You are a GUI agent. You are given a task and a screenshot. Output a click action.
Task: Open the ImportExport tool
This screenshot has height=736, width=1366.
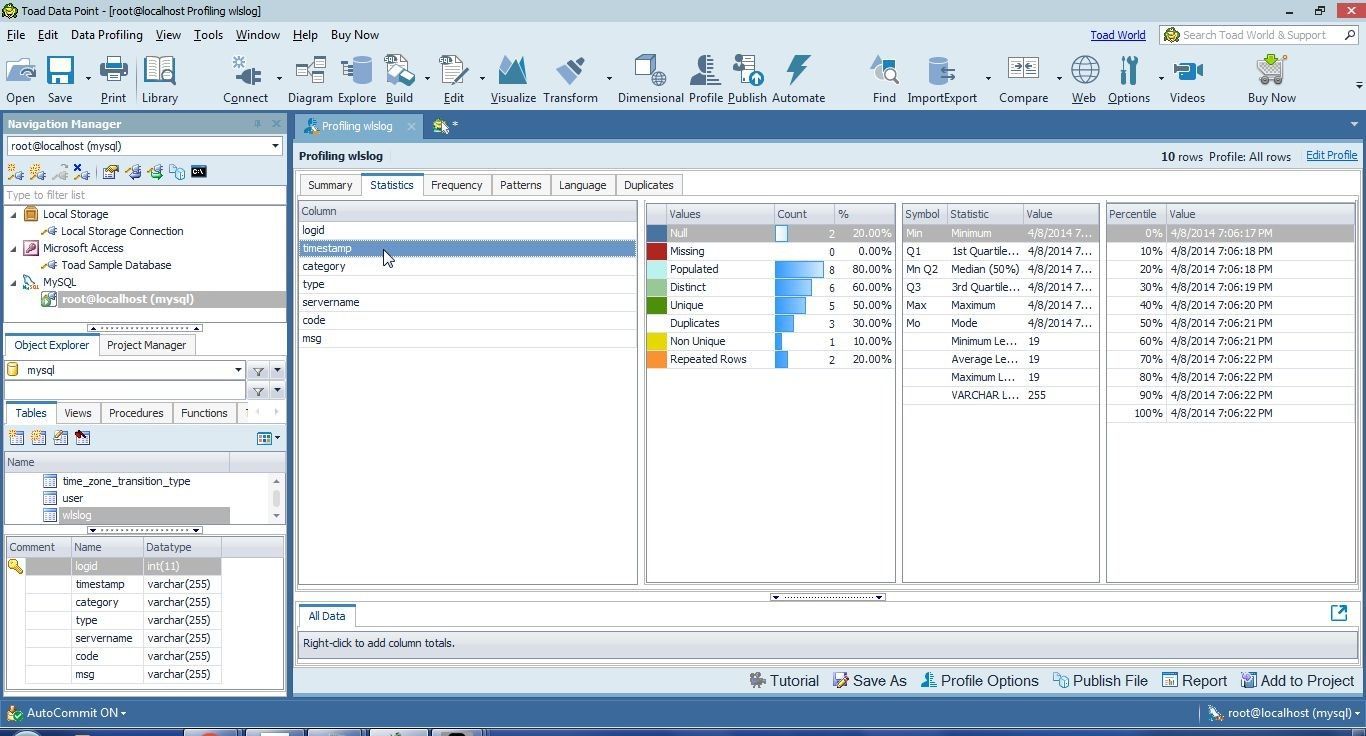coord(942,80)
